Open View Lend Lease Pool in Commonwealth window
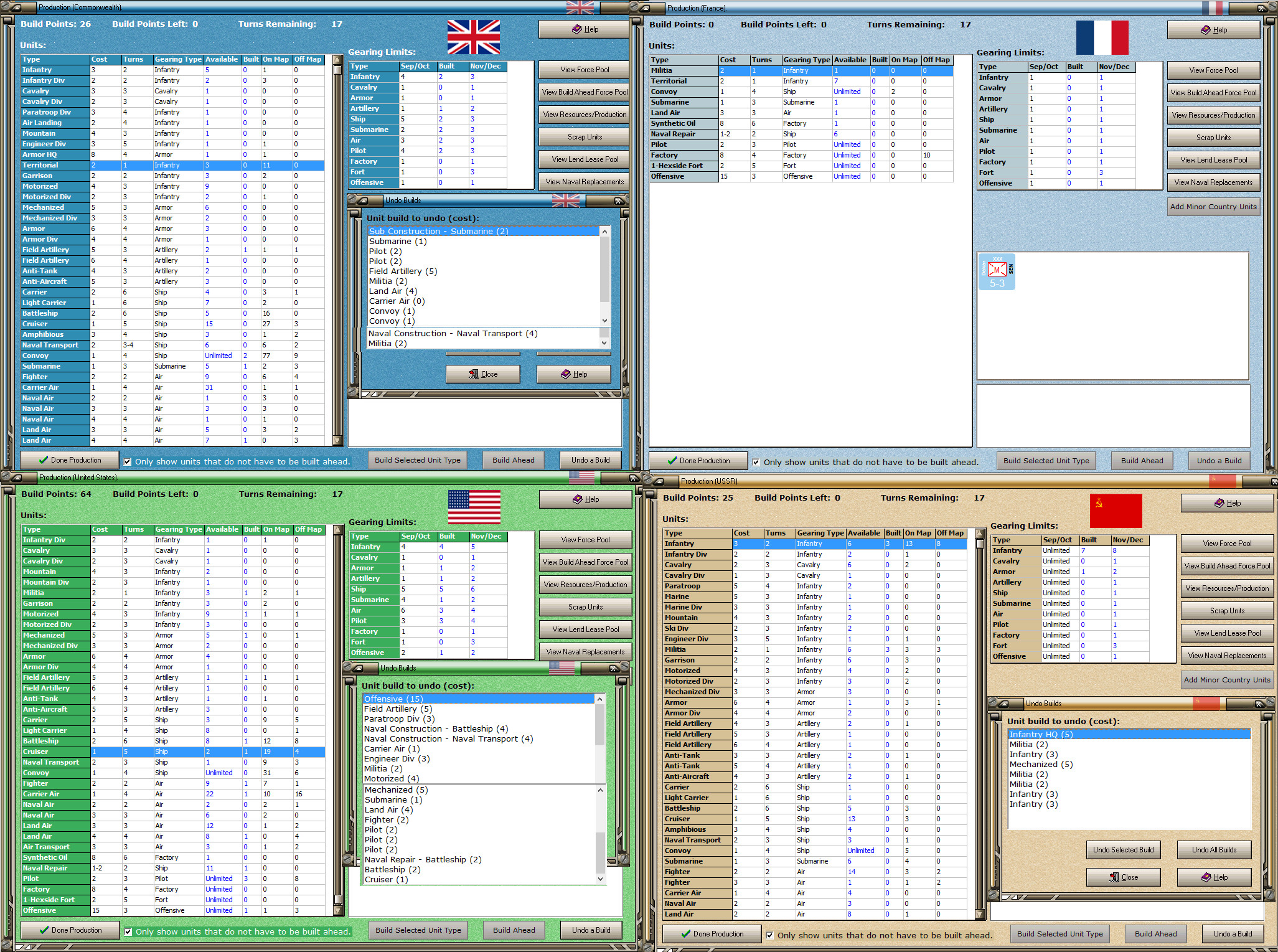 [x=585, y=159]
